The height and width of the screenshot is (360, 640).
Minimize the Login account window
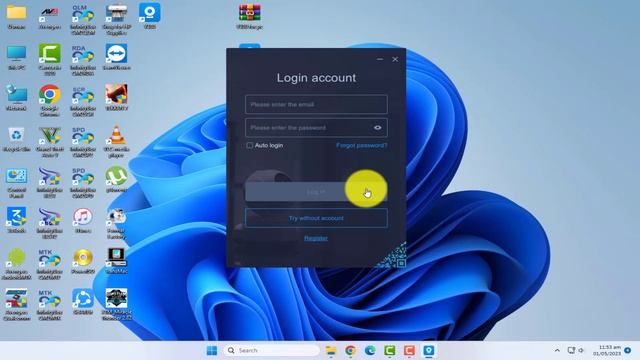[x=380, y=59]
